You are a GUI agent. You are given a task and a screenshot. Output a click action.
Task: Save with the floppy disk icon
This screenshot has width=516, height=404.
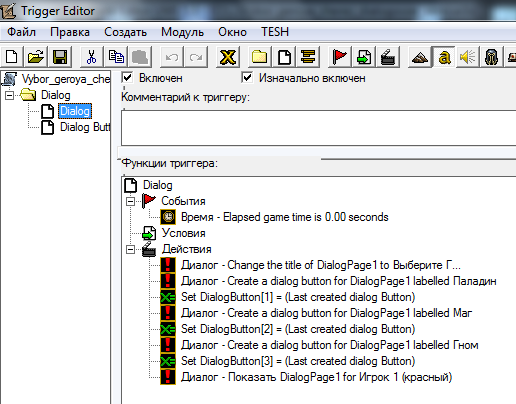(60, 57)
